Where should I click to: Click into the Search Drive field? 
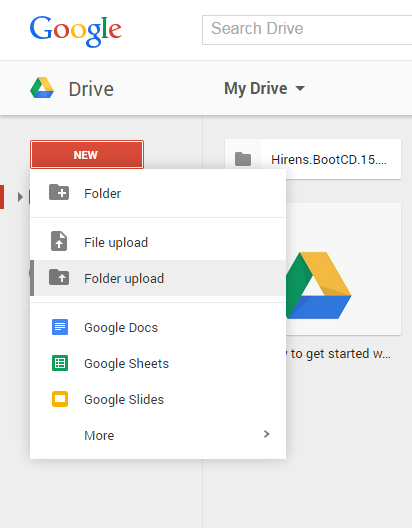click(x=307, y=30)
